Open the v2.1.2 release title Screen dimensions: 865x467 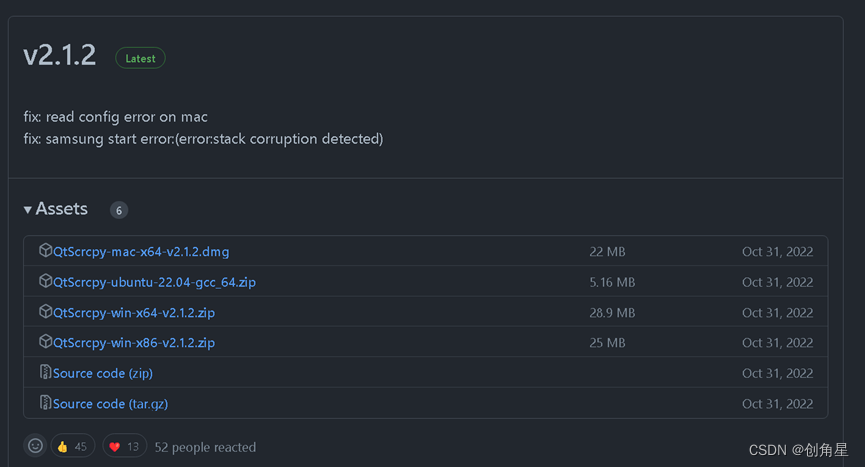[60, 56]
